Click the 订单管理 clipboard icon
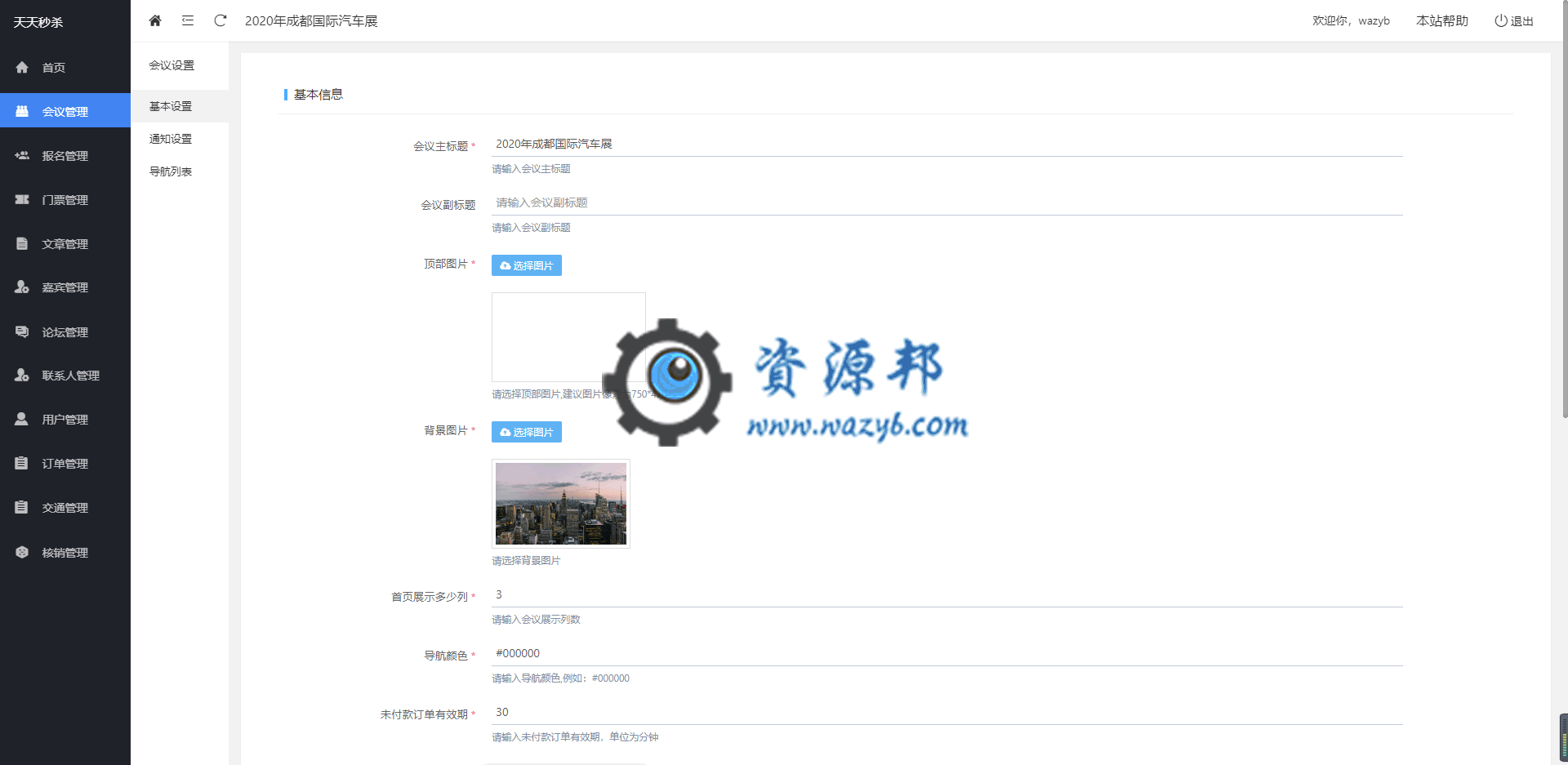Screen dimensions: 1568x765 point(22,463)
